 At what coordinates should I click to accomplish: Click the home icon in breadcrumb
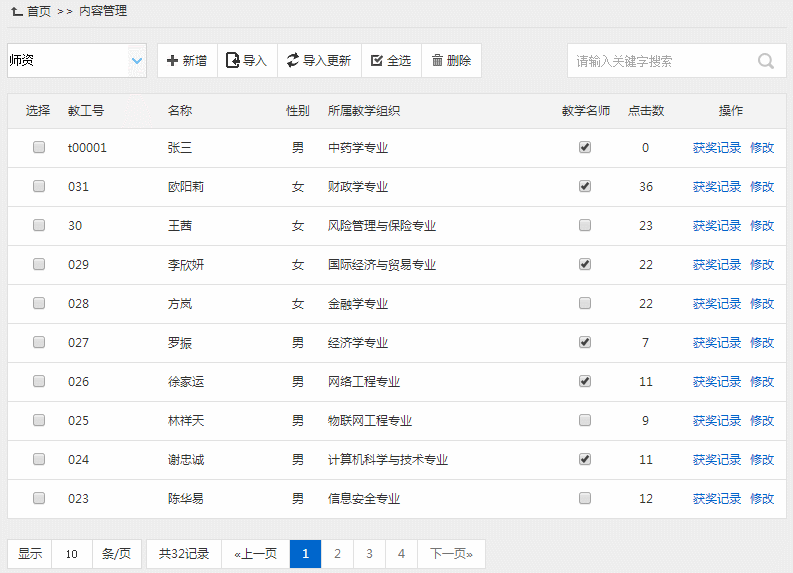pos(17,11)
